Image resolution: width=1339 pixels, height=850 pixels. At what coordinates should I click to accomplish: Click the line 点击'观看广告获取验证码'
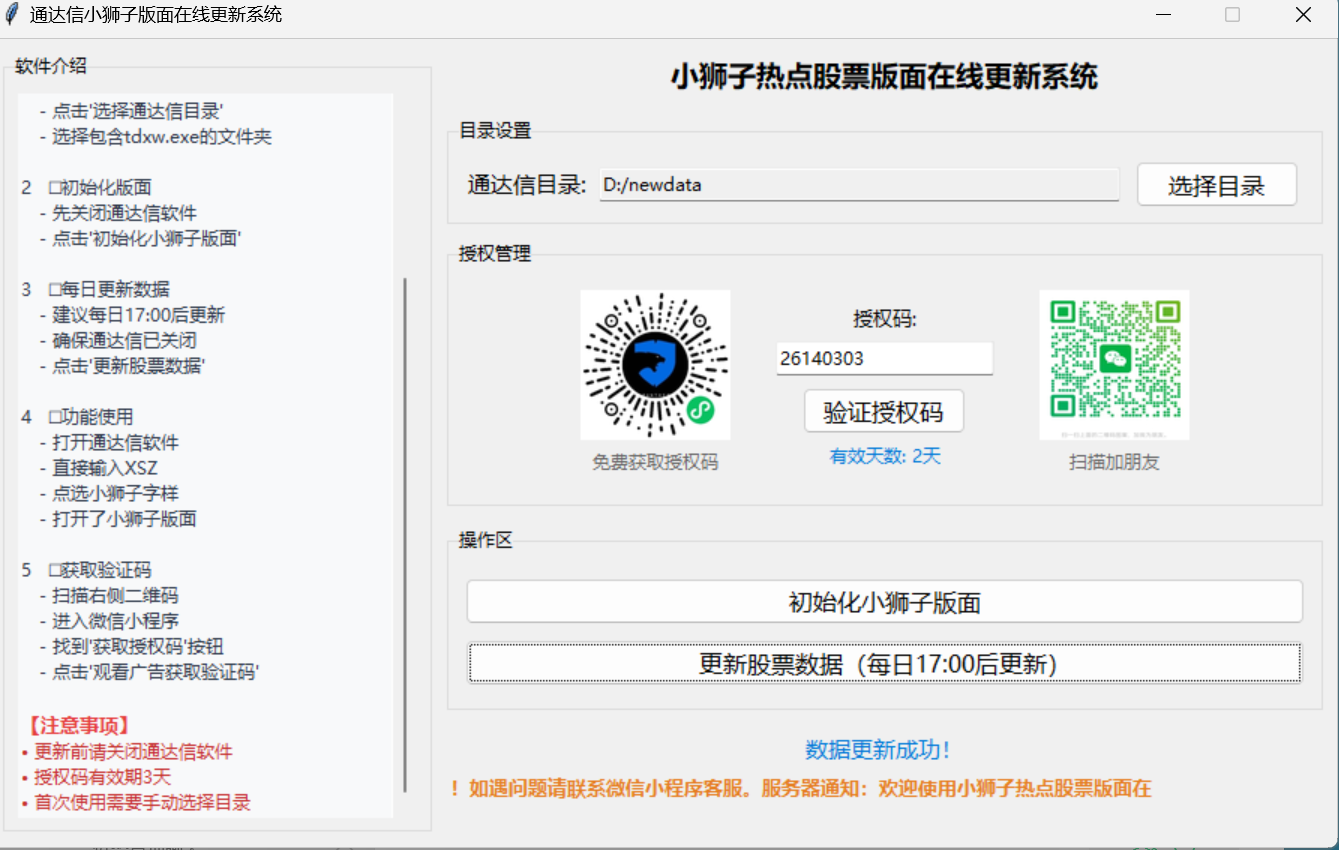(x=149, y=672)
